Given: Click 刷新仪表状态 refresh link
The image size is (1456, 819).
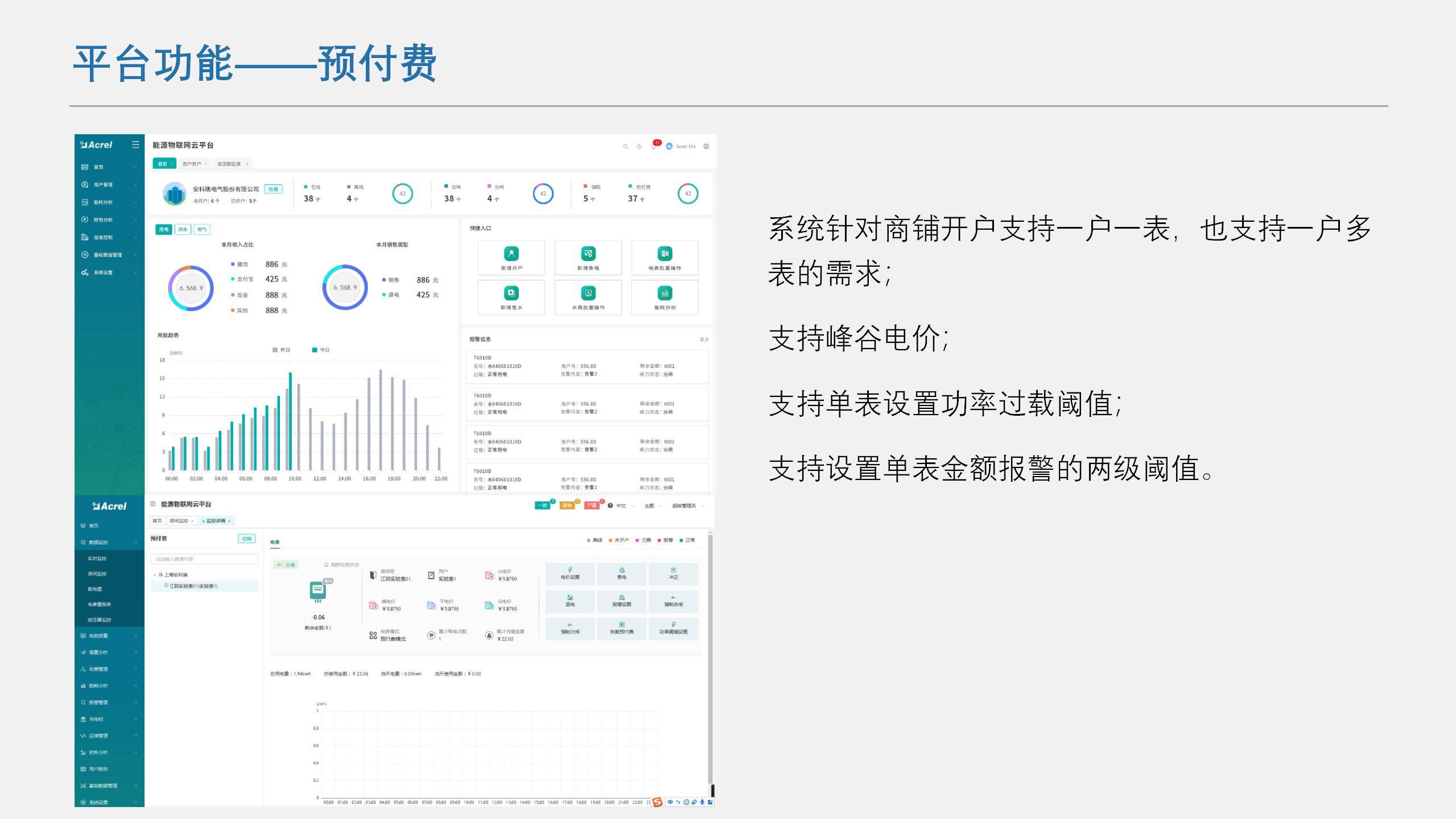Looking at the screenshot, I should [x=343, y=565].
